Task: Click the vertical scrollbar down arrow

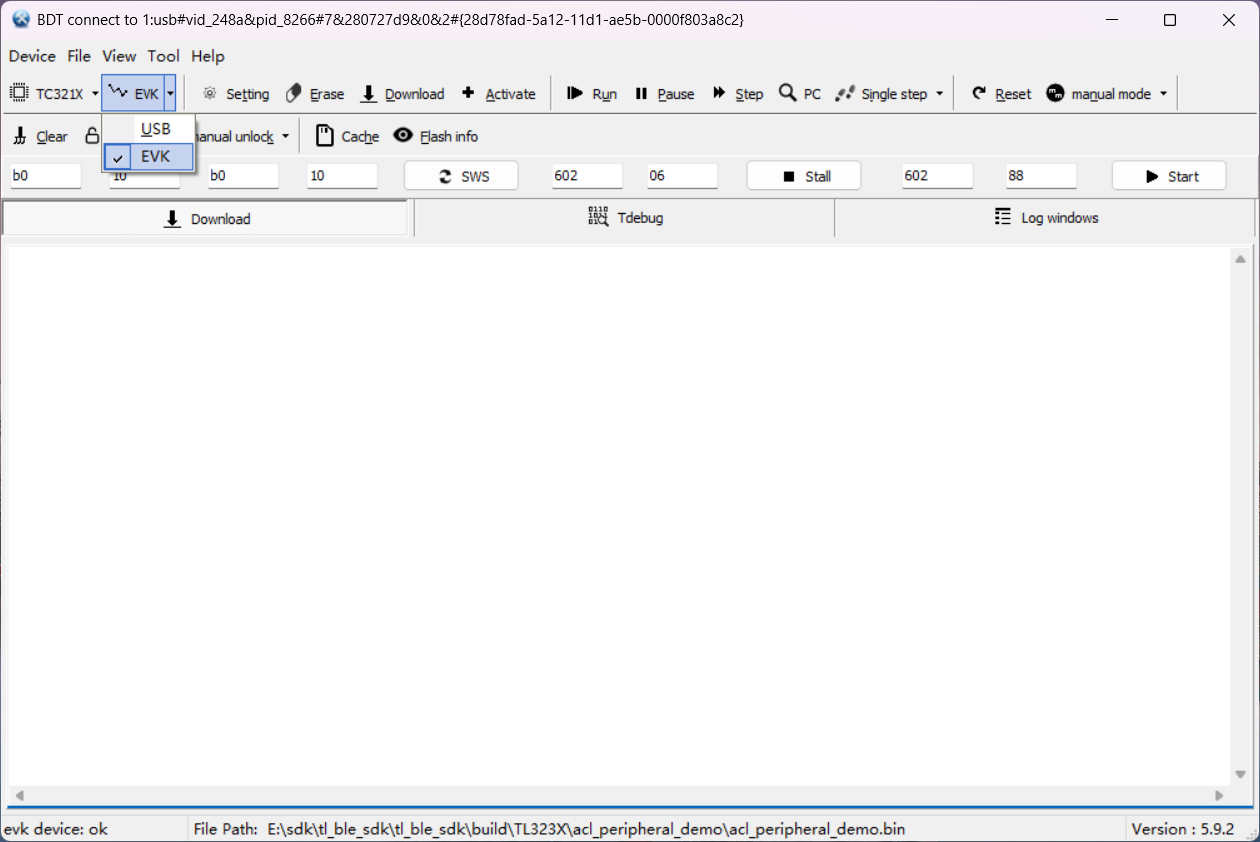Action: click(x=1241, y=774)
